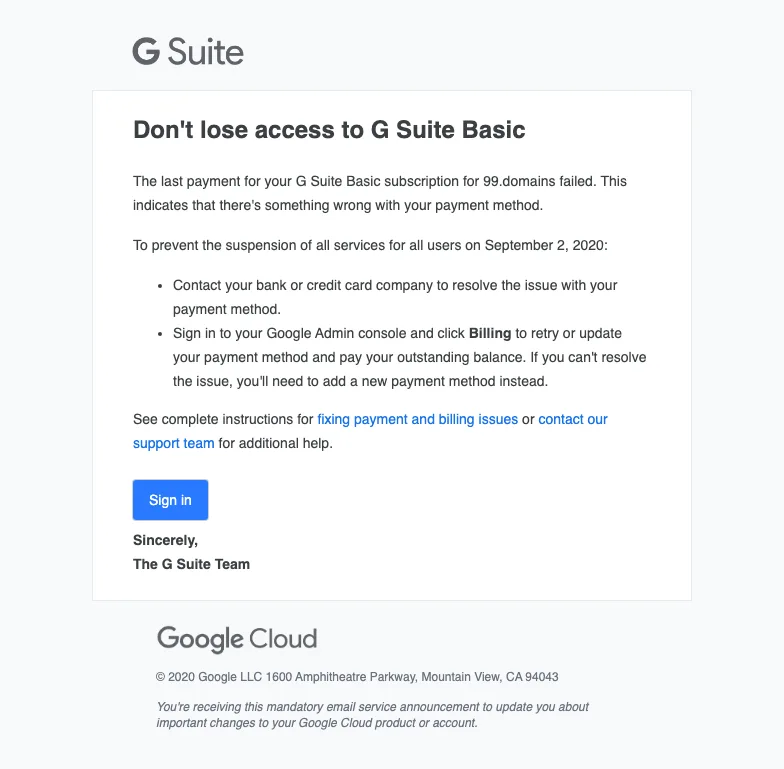
Task: Click the blue Sign in button
Action: point(170,500)
